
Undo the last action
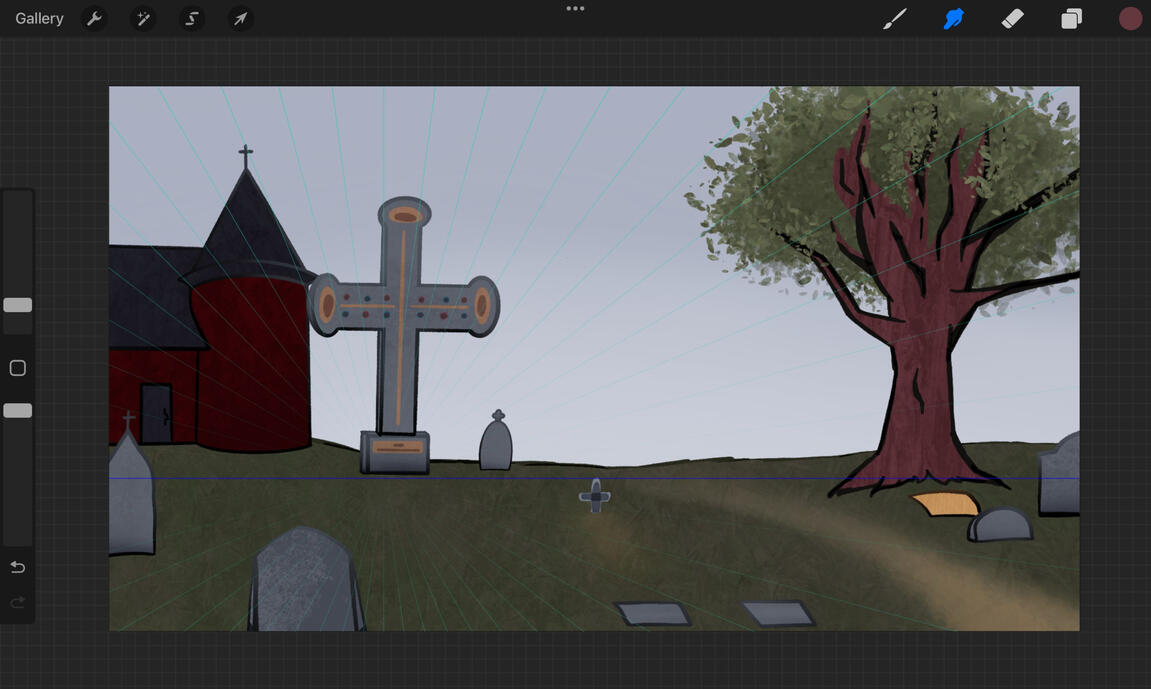18,567
